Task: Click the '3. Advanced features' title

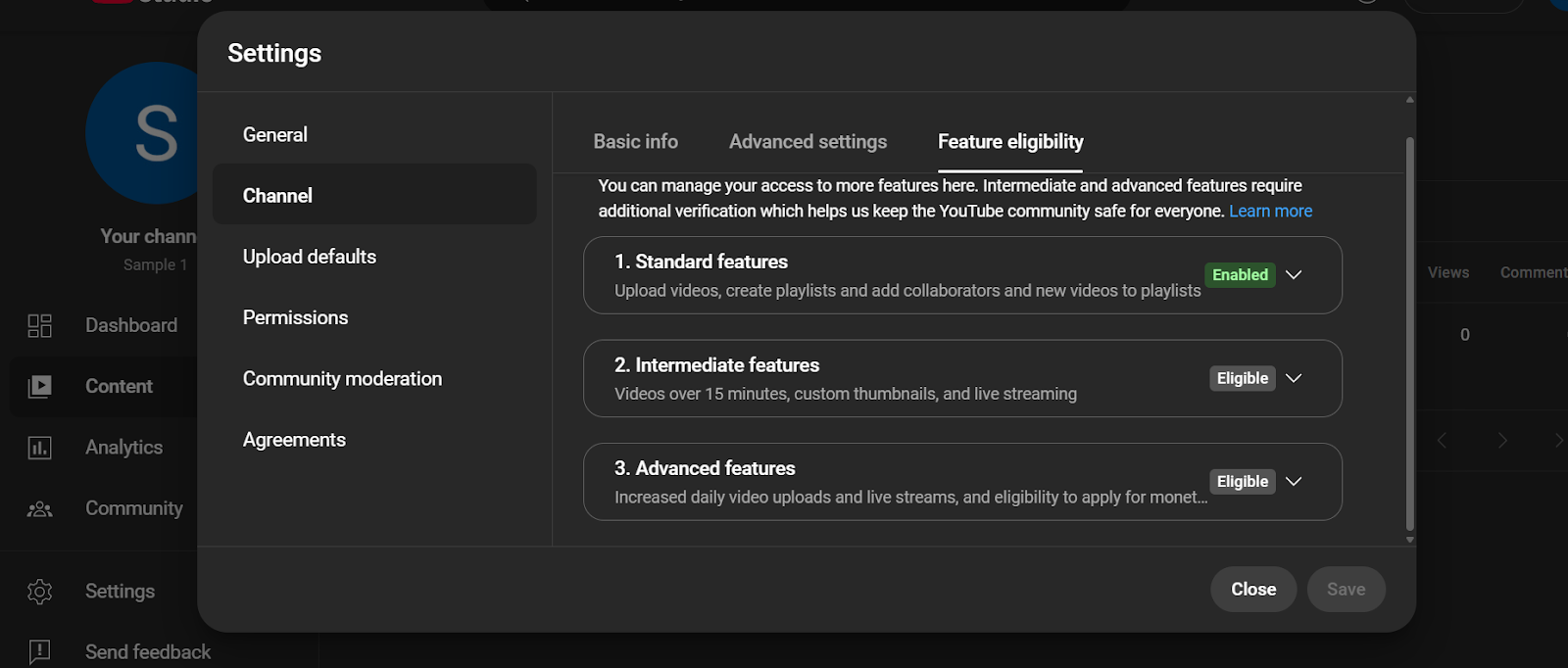Action: pyautogui.click(x=705, y=468)
